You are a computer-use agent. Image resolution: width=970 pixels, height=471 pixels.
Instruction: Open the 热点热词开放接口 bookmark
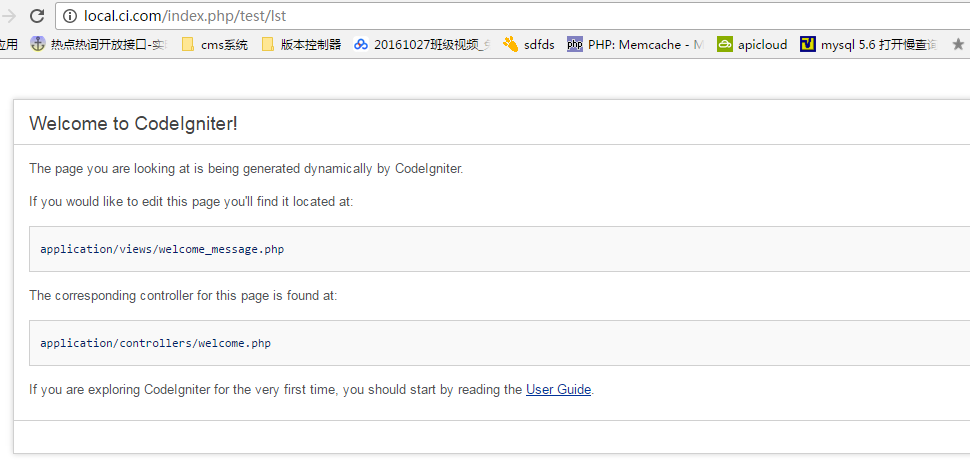tap(98, 44)
